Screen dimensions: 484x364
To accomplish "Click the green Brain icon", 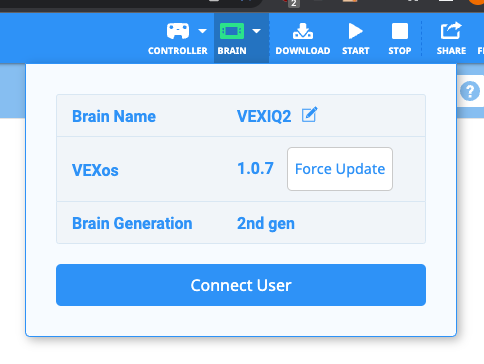I will [x=232, y=31].
